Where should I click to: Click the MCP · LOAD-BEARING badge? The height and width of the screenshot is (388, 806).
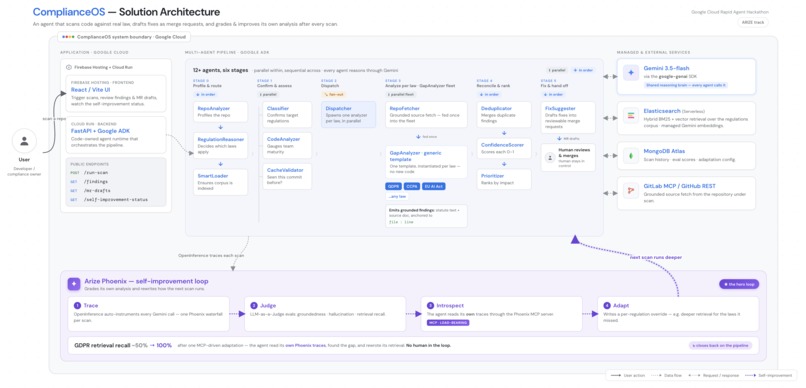(448, 323)
